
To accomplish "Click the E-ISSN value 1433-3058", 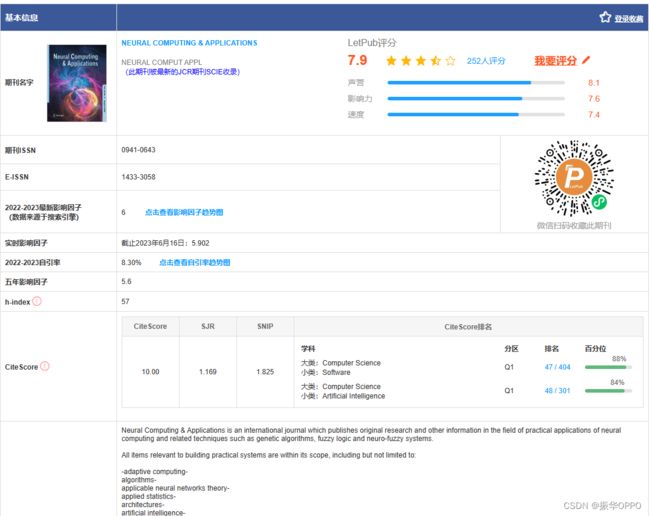I will pyautogui.click(x=138, y=177).
